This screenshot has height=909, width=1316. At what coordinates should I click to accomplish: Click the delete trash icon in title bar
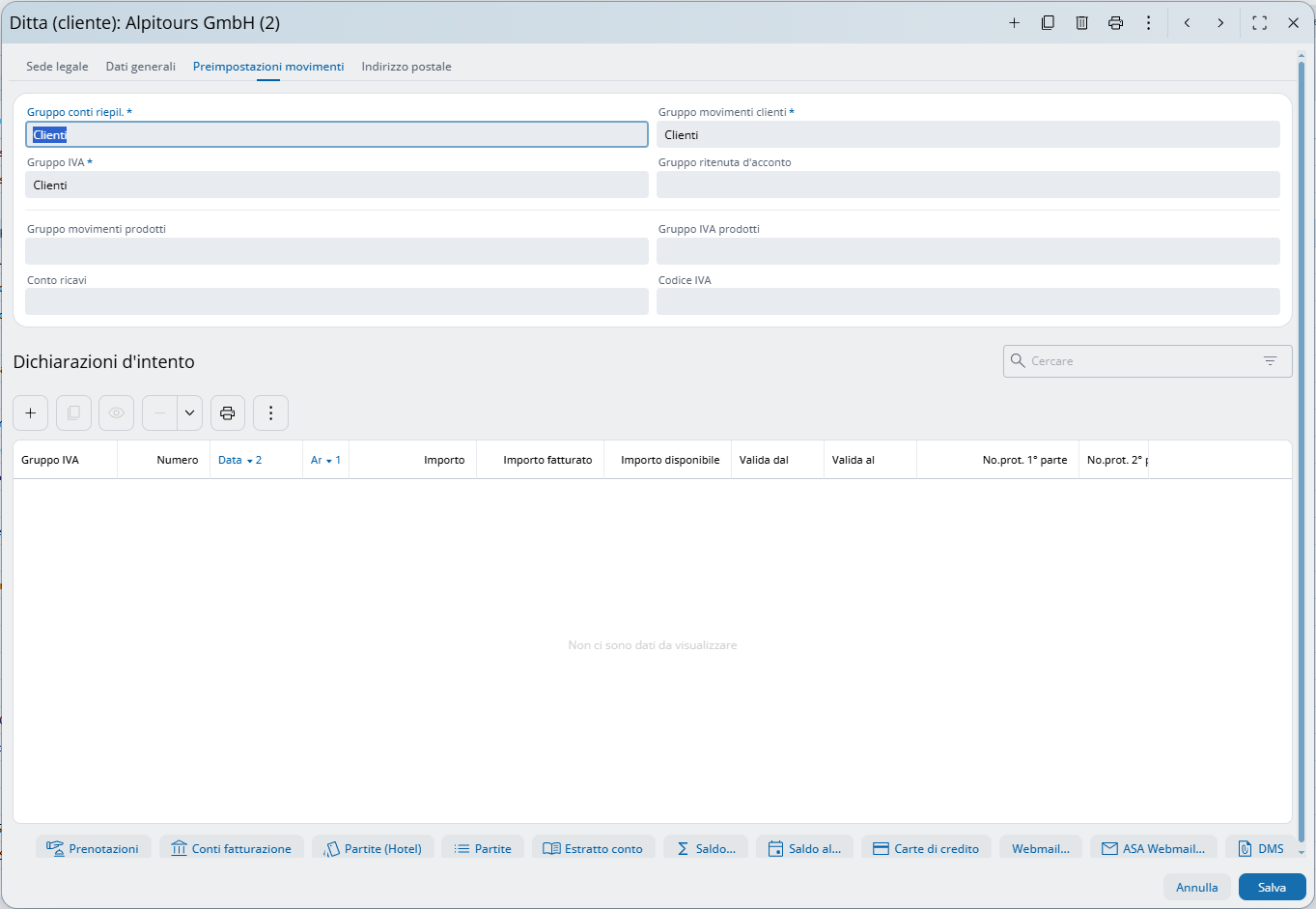pos(1081,23)
